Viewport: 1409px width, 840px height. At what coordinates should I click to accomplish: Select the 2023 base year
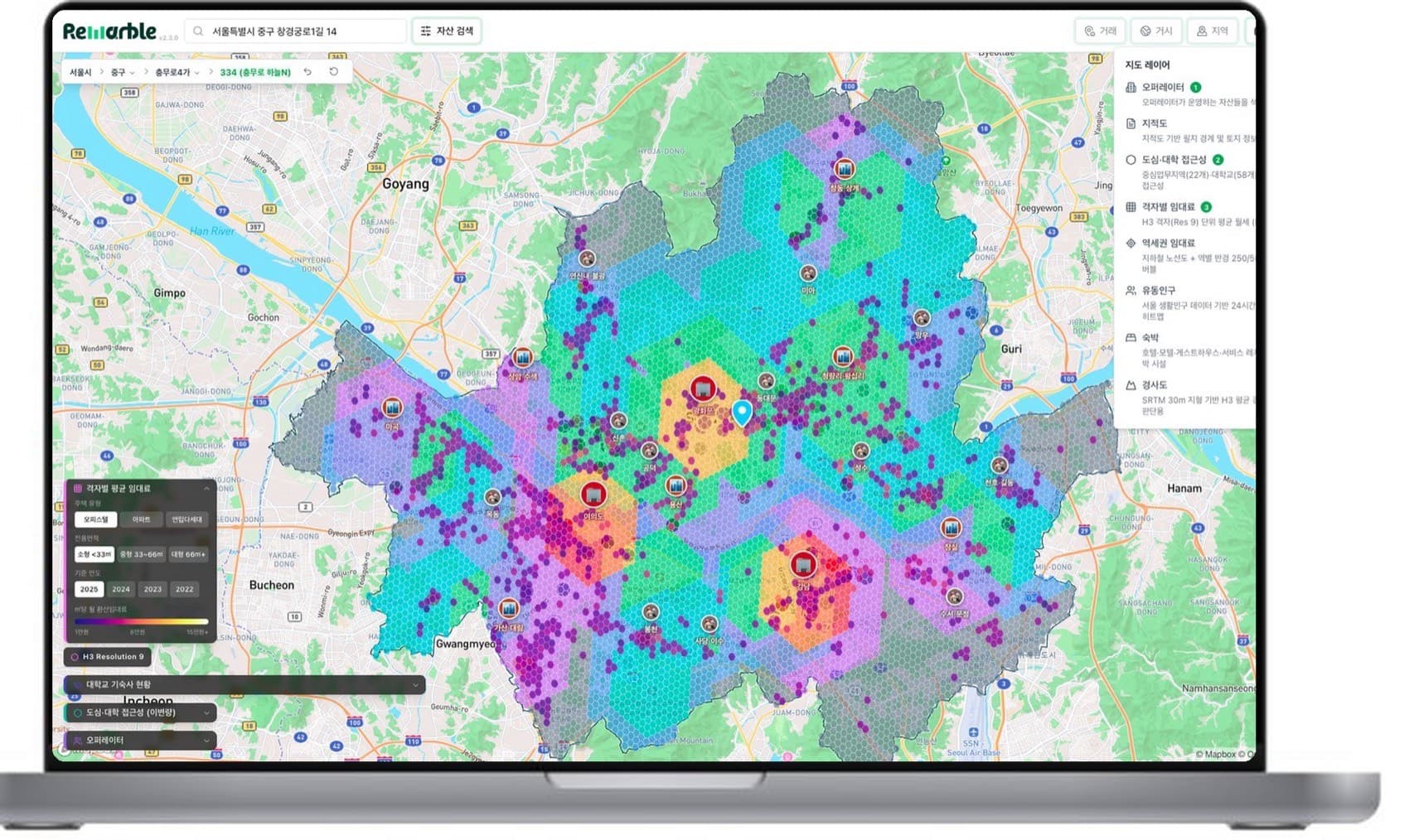tap(153, 589)
